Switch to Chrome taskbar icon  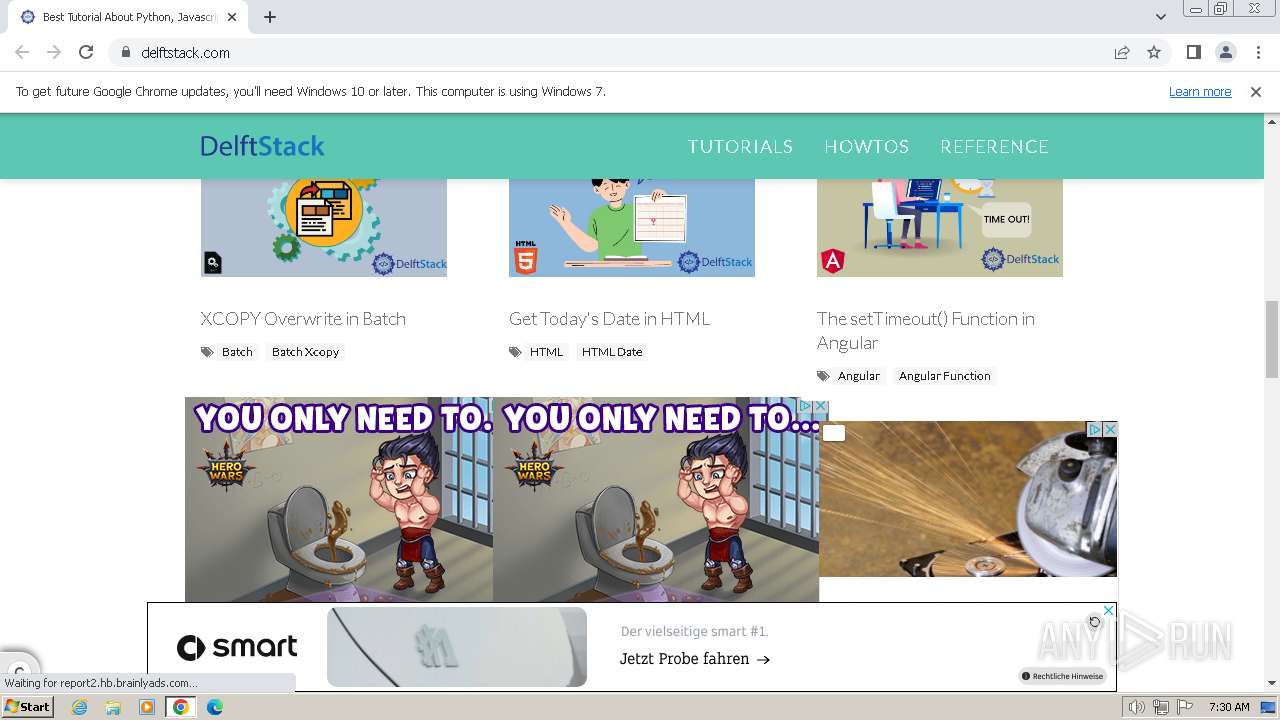click(x=181, y=707)
